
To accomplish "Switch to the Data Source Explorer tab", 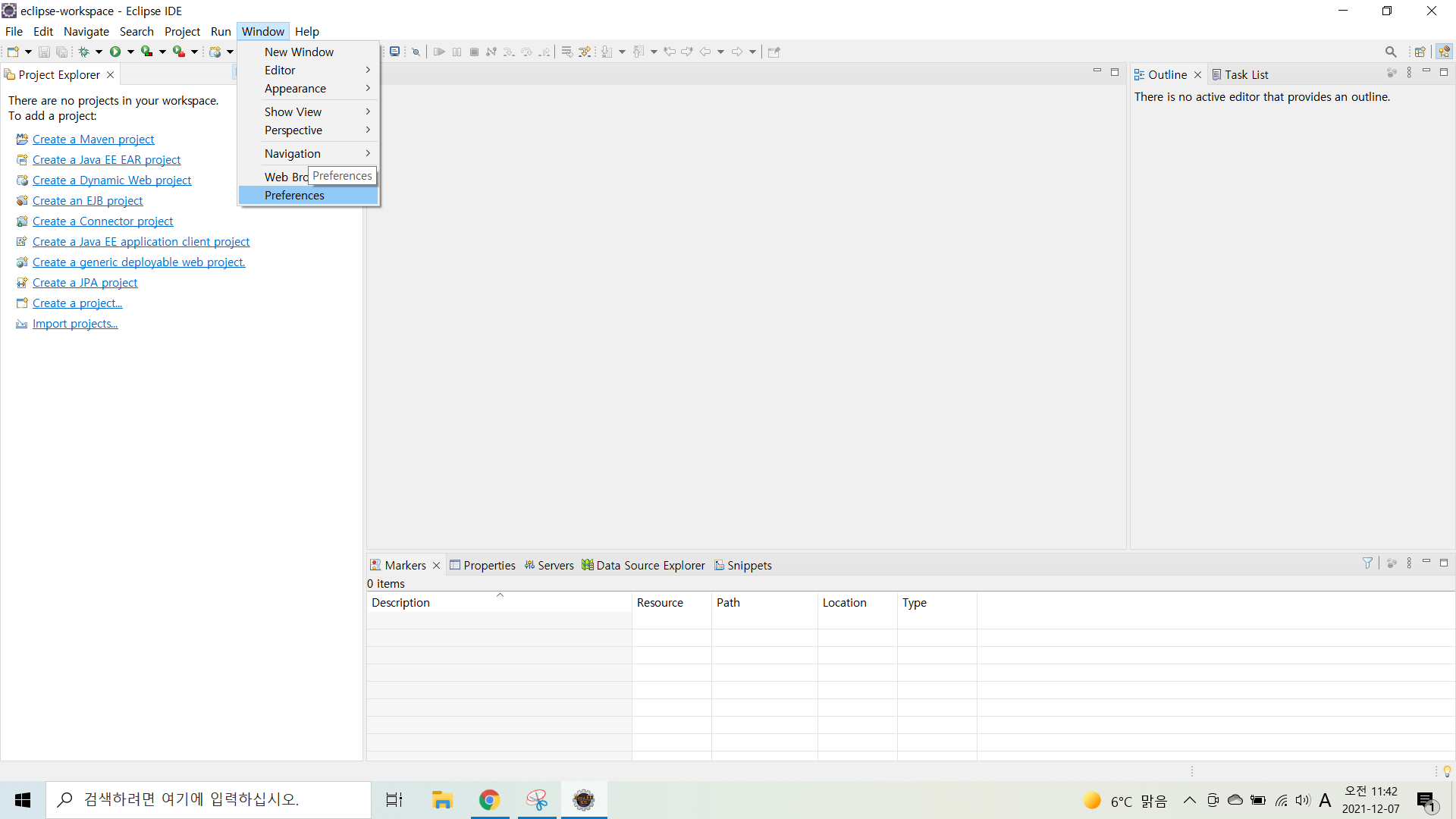I will [x=643, y=565].
